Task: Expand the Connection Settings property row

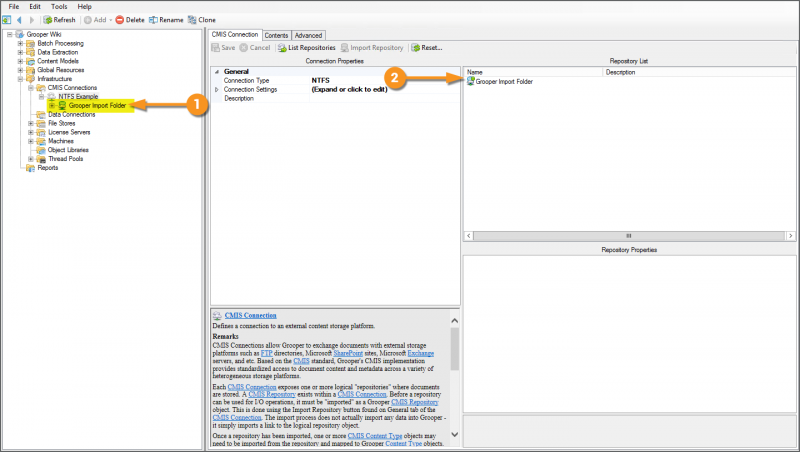Action: (217, 89)
